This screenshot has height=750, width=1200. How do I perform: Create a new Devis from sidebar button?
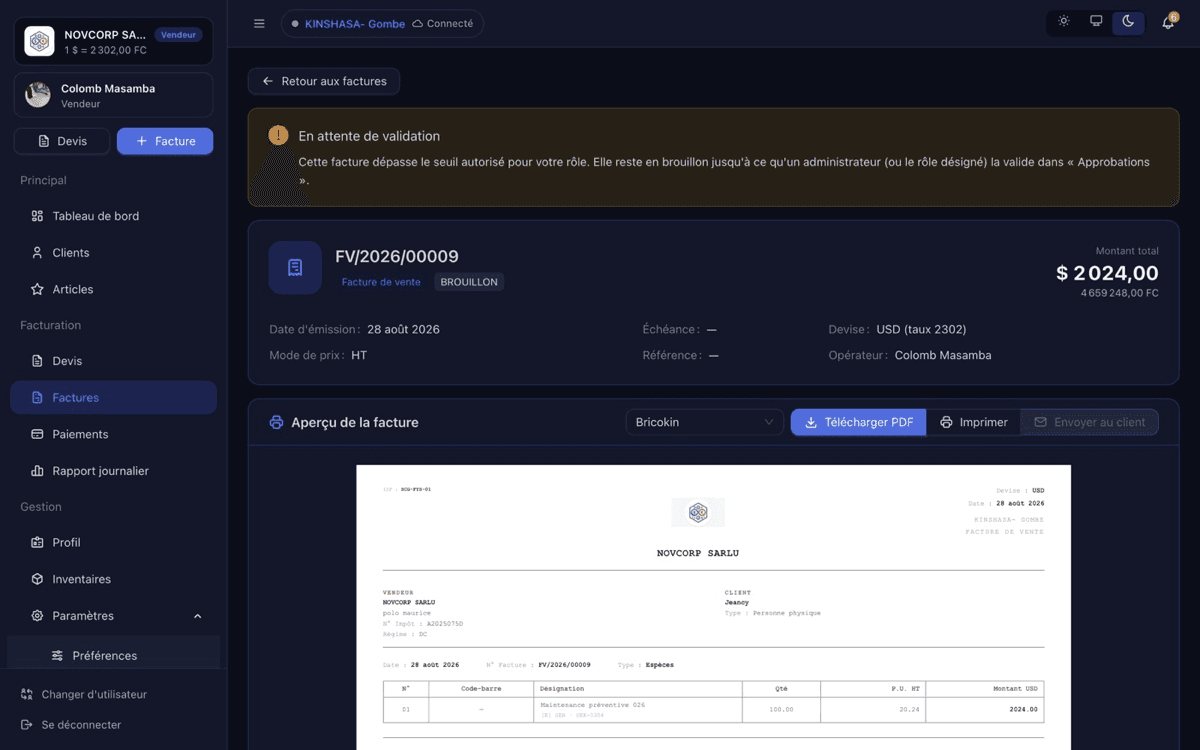point(62,141)
